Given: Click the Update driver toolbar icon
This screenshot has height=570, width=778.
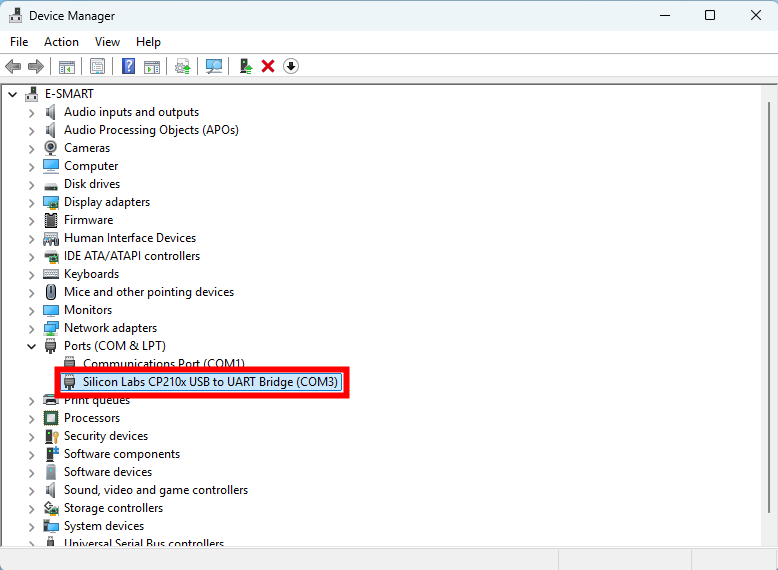Looking at the screenshot, I should (x=183, y=66).
